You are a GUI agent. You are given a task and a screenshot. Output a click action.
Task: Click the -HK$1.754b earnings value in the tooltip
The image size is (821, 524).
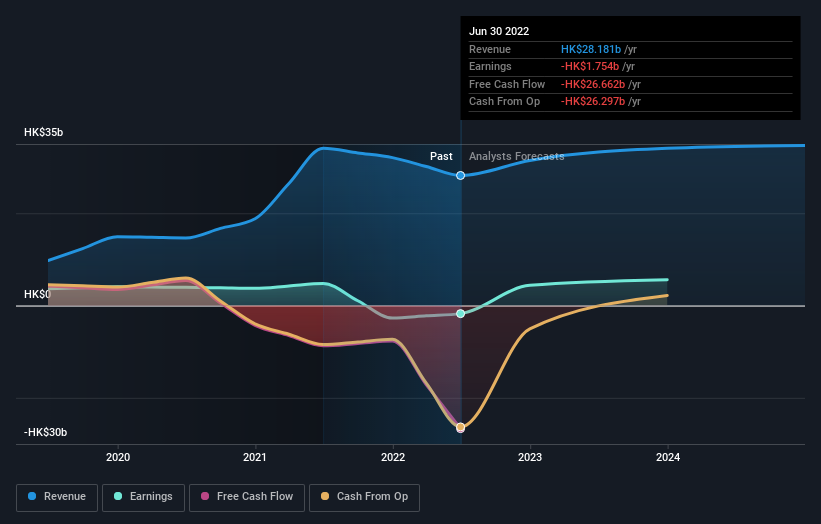pos(590,66)
